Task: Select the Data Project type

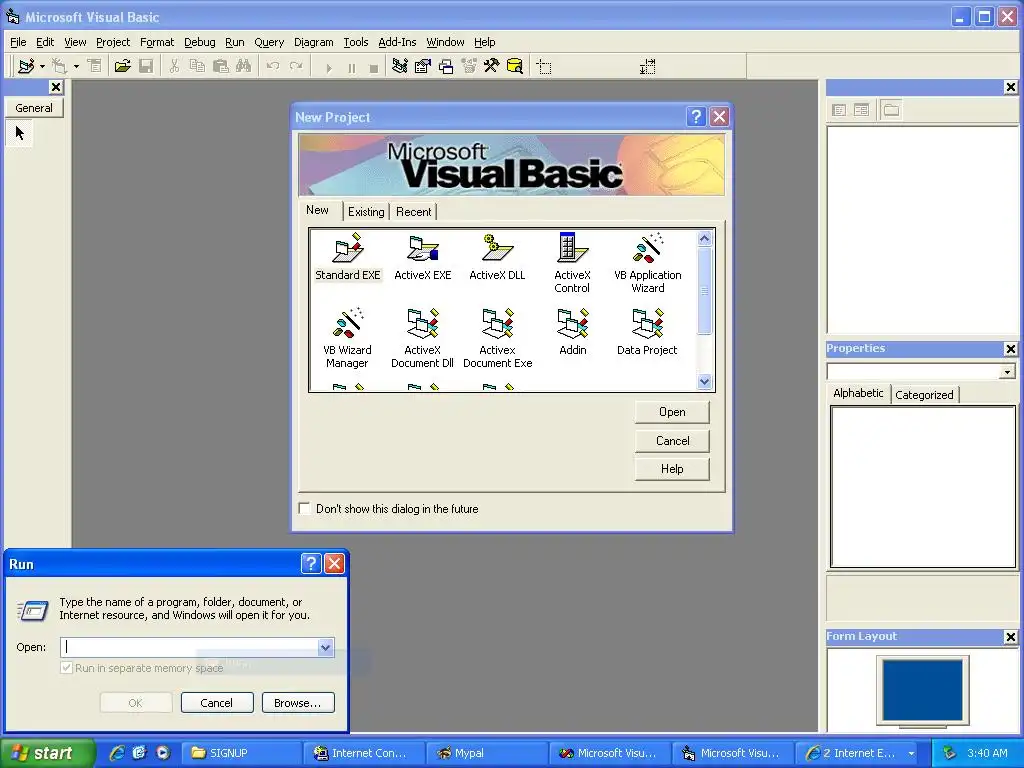Action: point(647,332)
